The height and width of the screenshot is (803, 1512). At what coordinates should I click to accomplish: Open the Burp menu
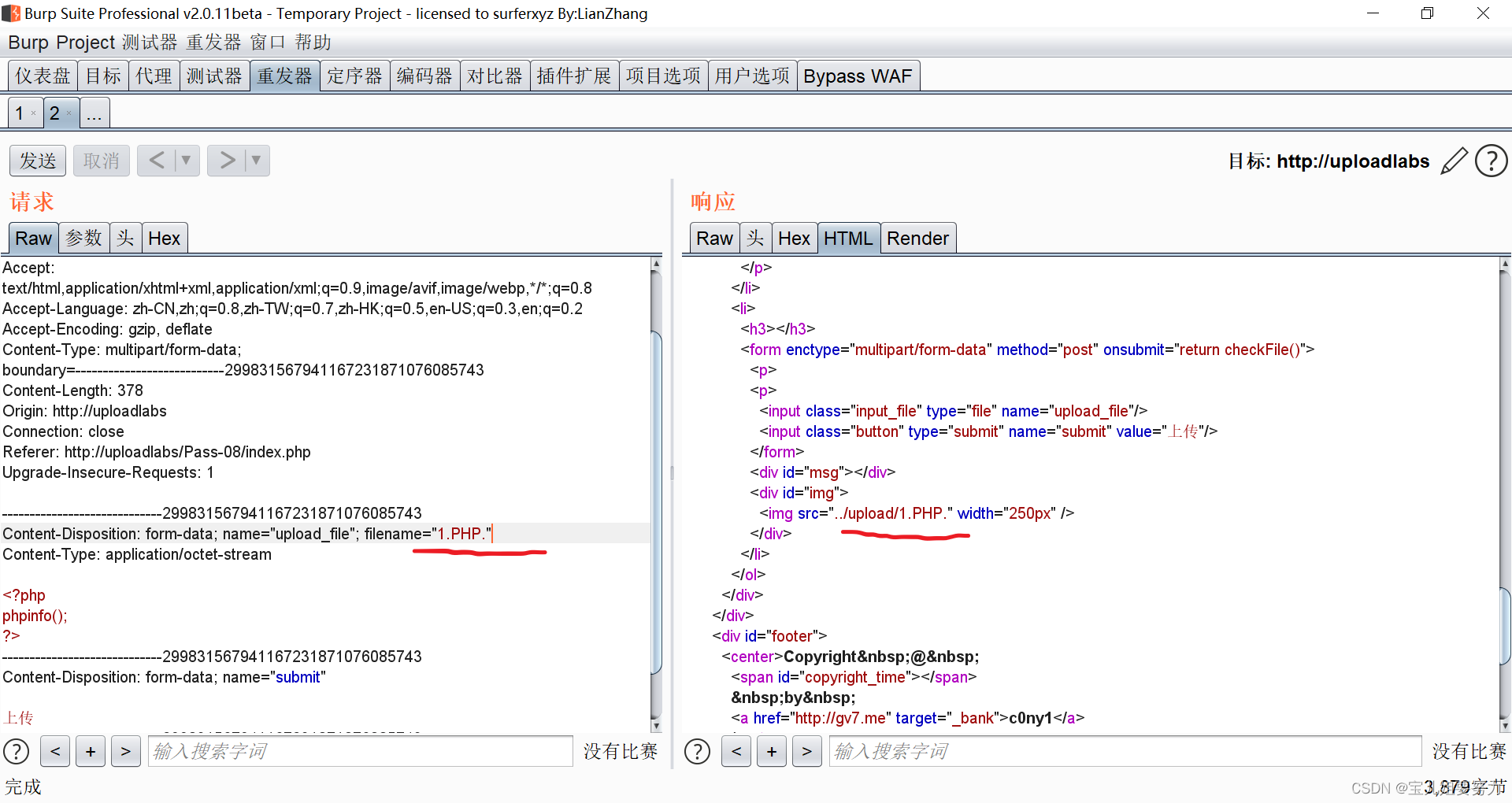[x=28, y=43]
